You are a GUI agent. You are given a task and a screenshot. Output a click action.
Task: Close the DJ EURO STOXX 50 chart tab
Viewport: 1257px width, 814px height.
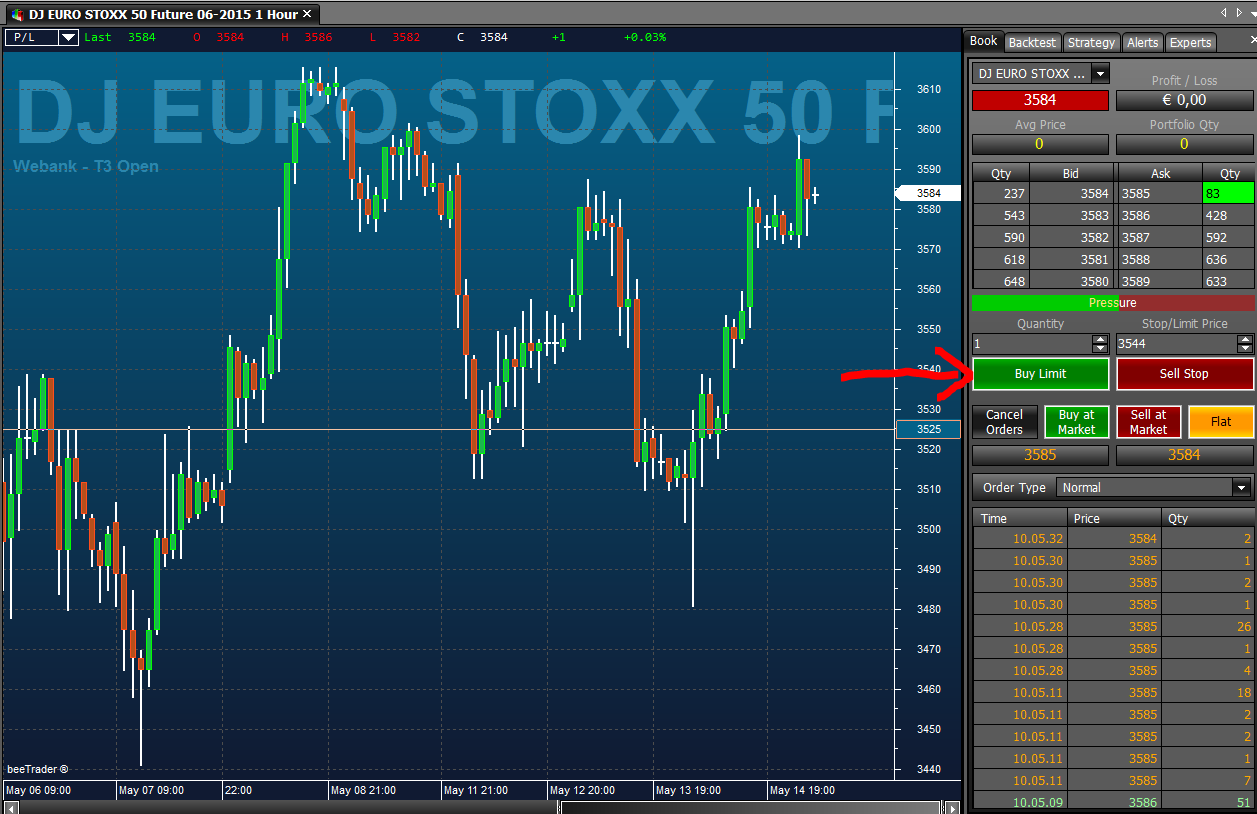click(x=307, y=14)
